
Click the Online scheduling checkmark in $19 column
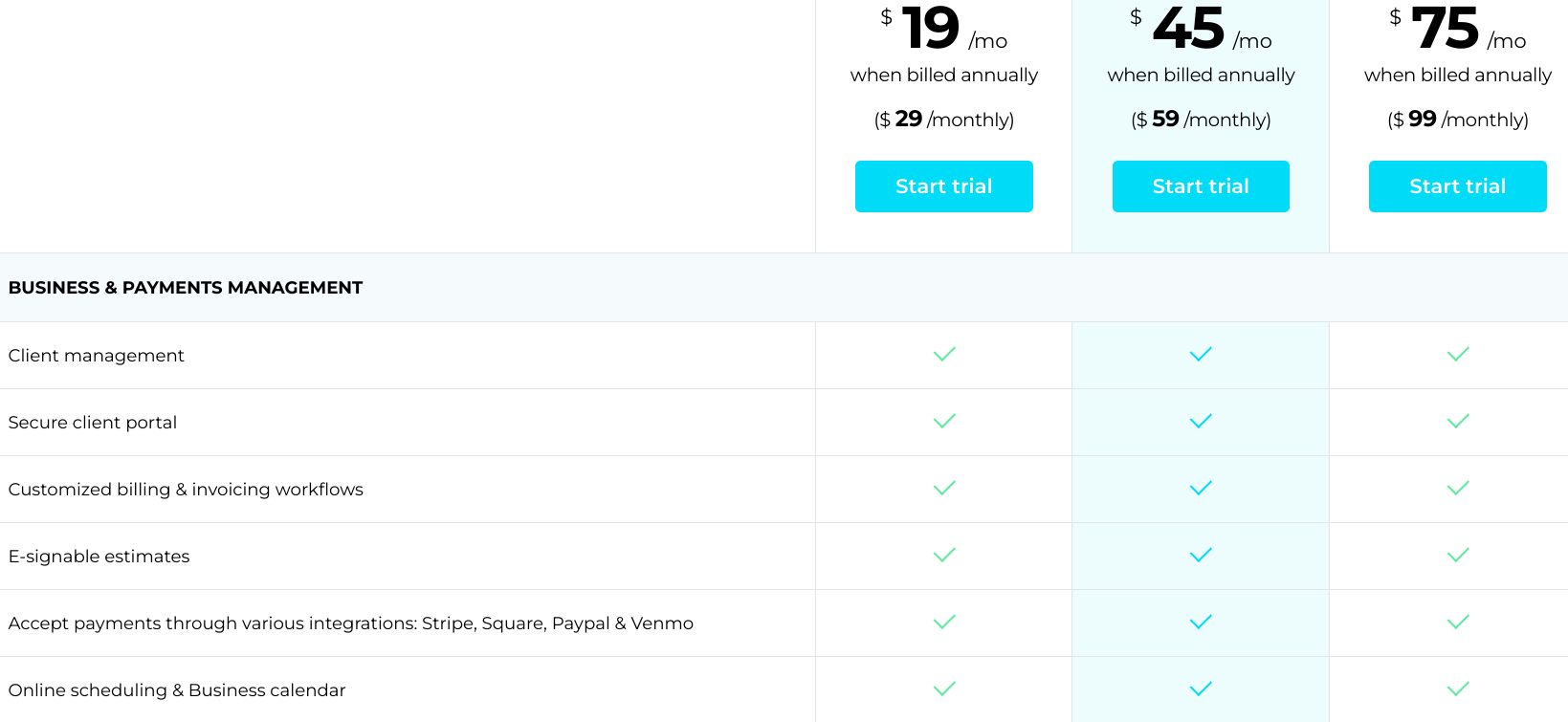click(x=943, y=689)
